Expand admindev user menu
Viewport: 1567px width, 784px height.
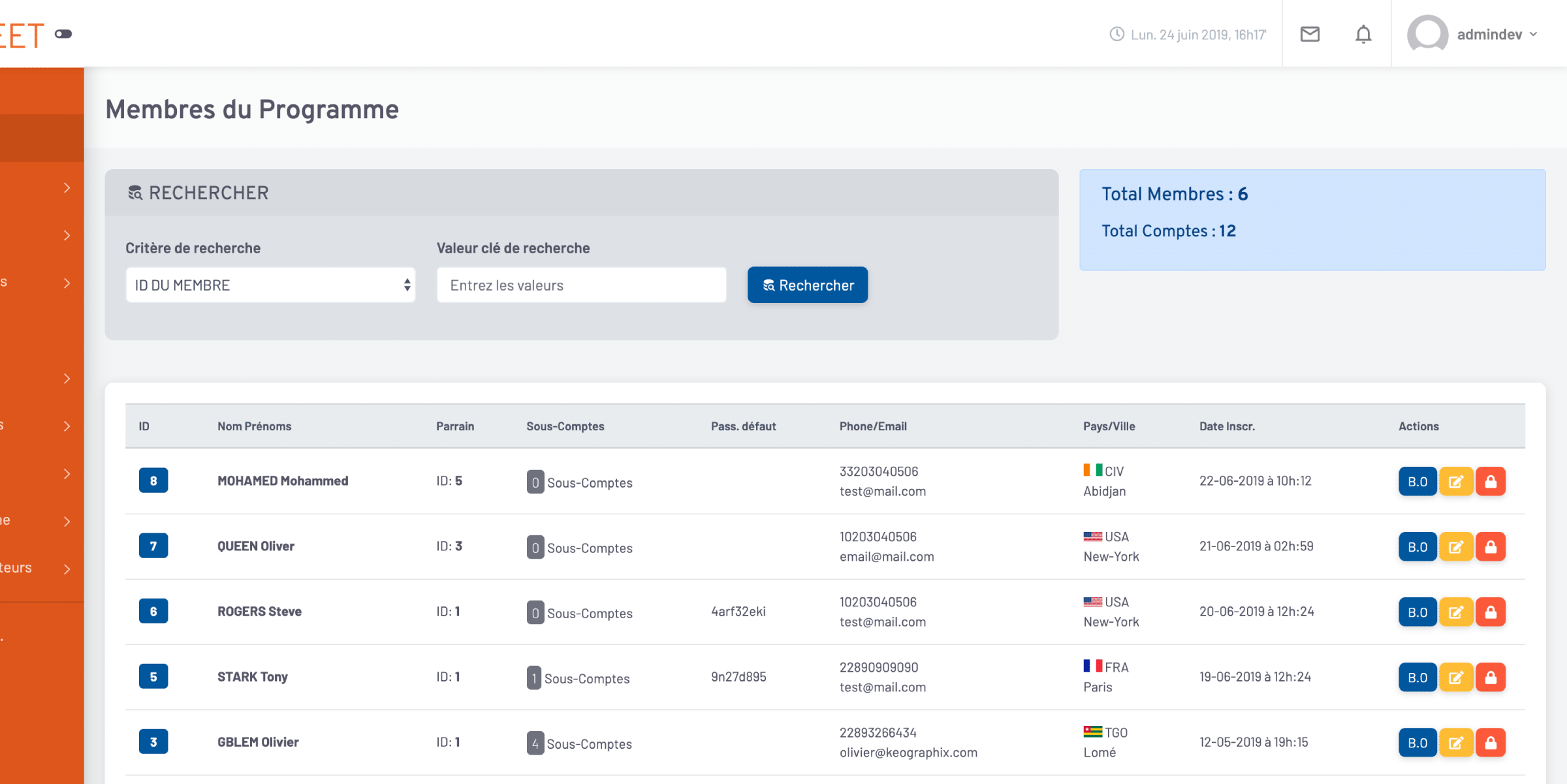(1534, 34)
